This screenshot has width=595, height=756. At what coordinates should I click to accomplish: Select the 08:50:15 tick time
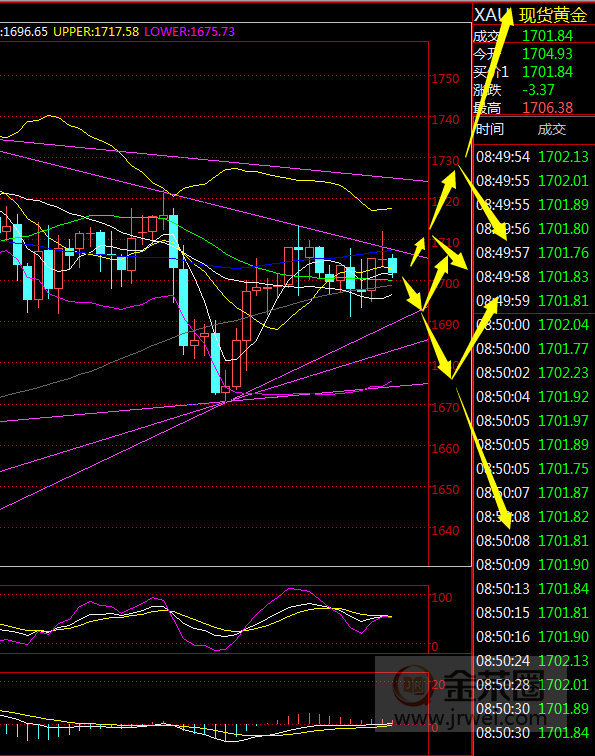click(503, 613)
